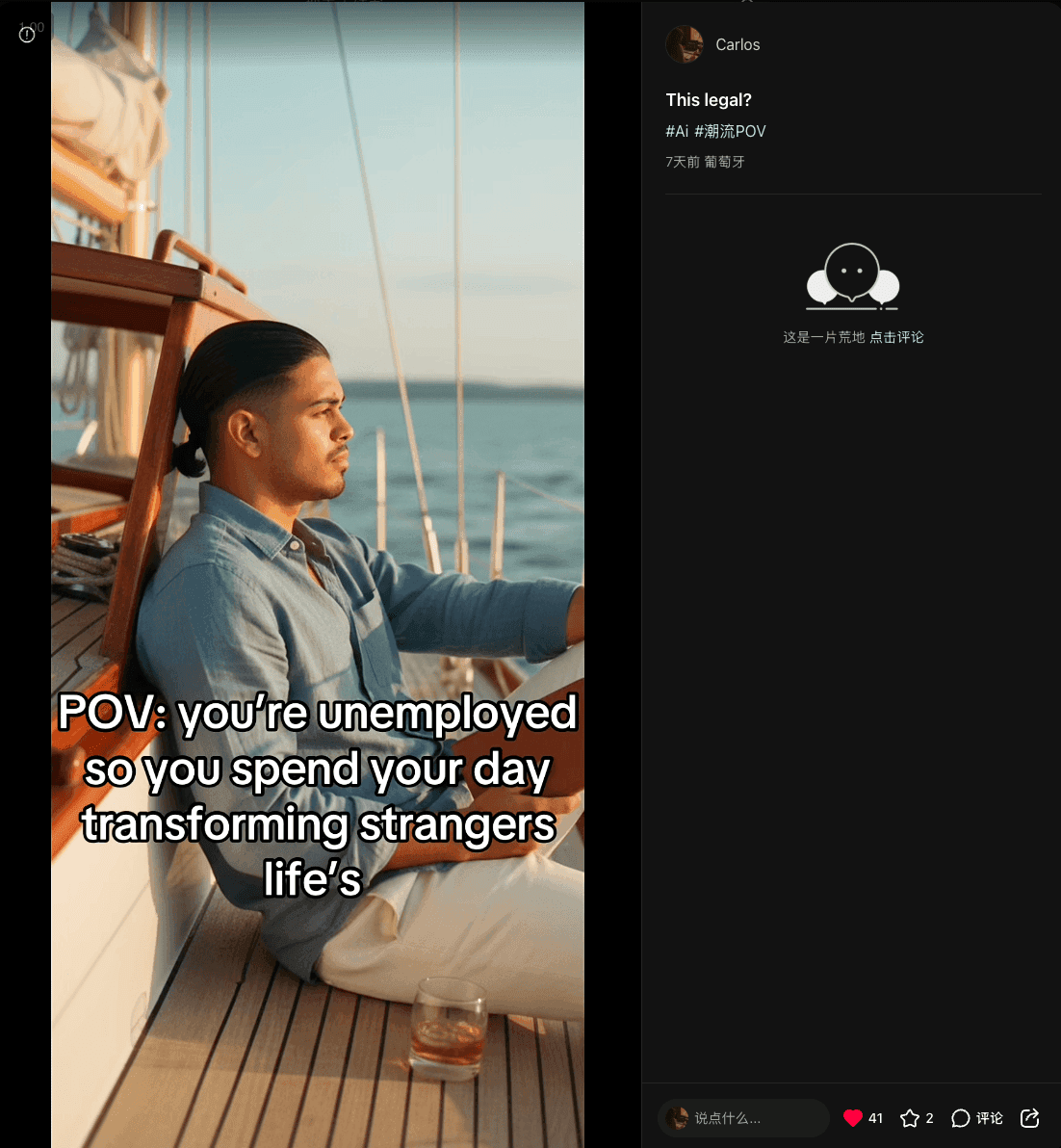This screenshot has height=1148, width=1061.
Task: Click the '7天前 葡萄牙' timestamp text
Action: tap(706, 162)
